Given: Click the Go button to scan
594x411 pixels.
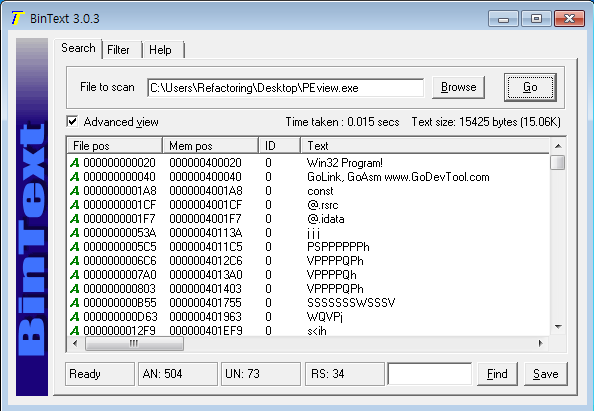Looking at the screenshot, I should [x=530, y=88].
